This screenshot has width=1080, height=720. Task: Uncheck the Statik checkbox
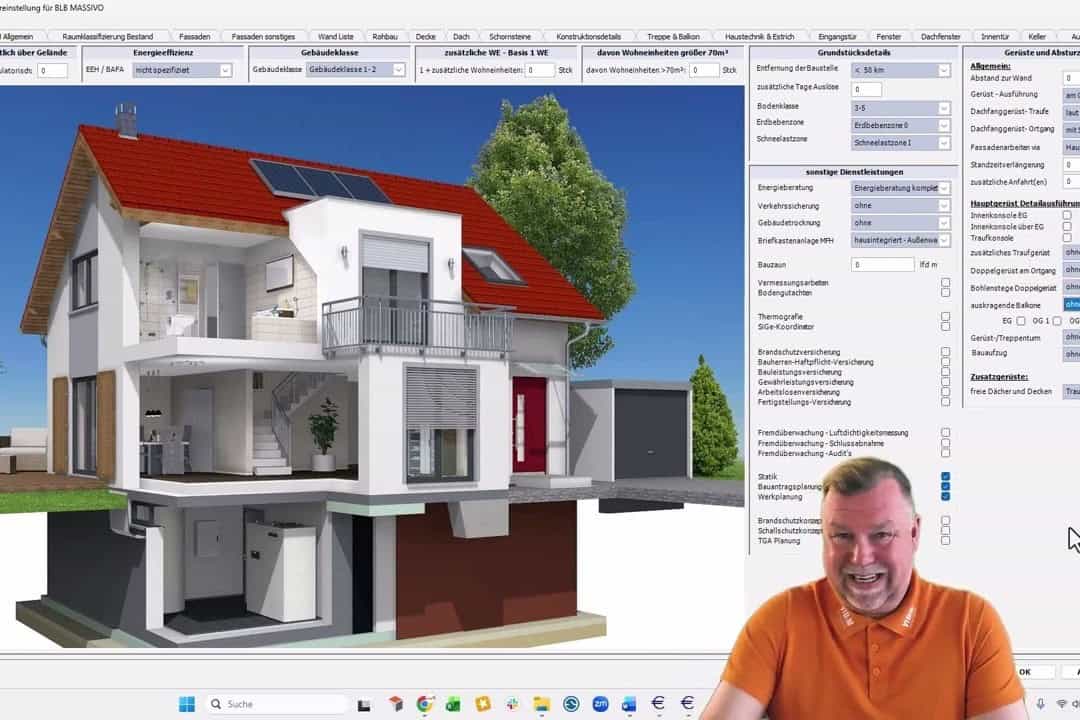coord(945,477)
